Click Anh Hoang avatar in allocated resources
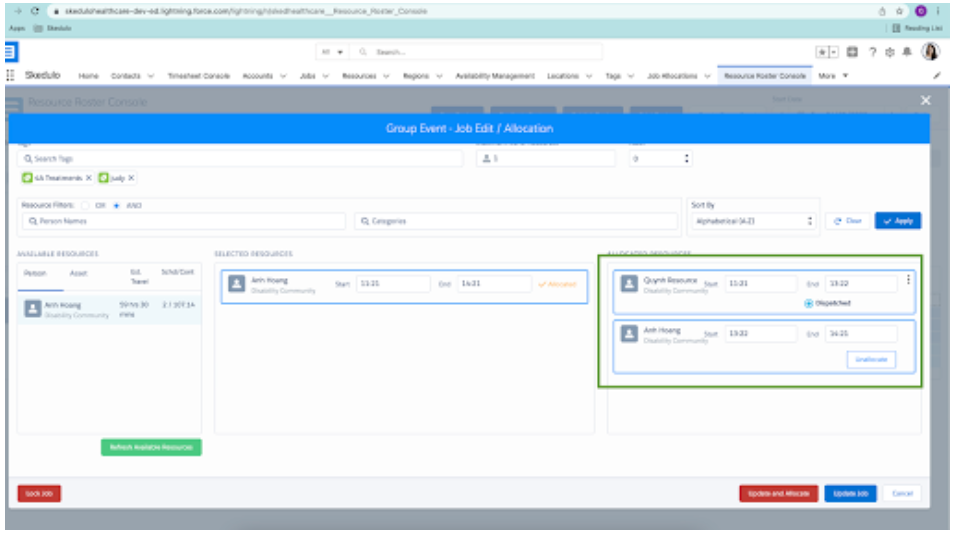This screenshot has height=533, width=953. 629,333
